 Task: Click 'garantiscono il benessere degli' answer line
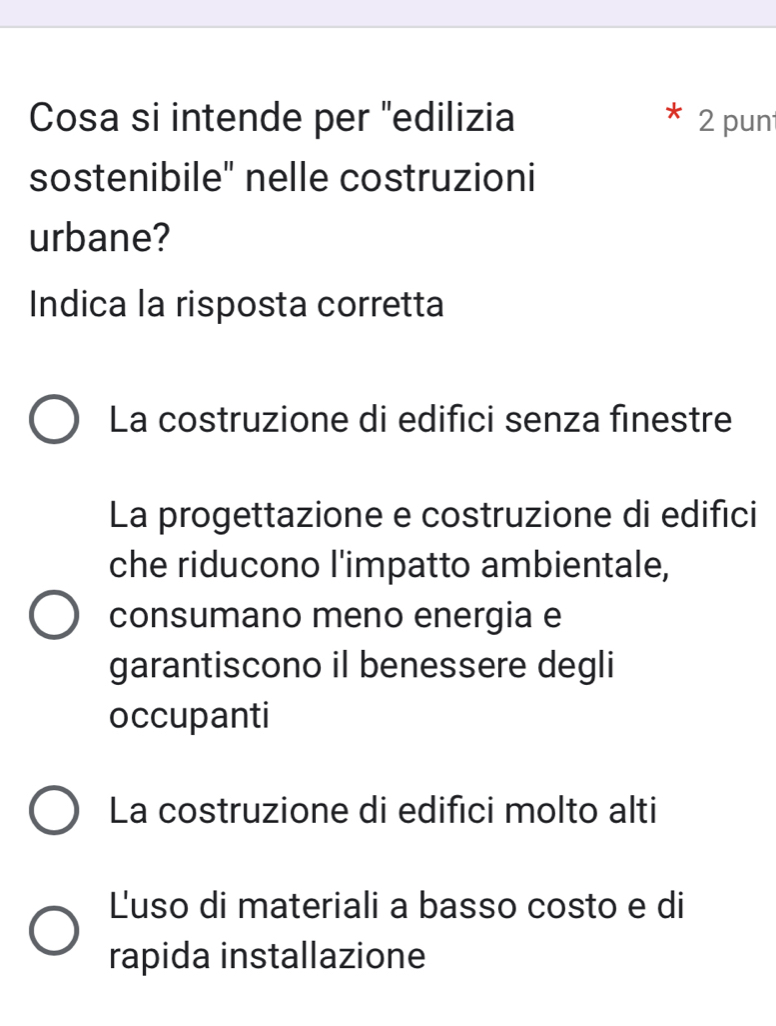coord(364,665)
